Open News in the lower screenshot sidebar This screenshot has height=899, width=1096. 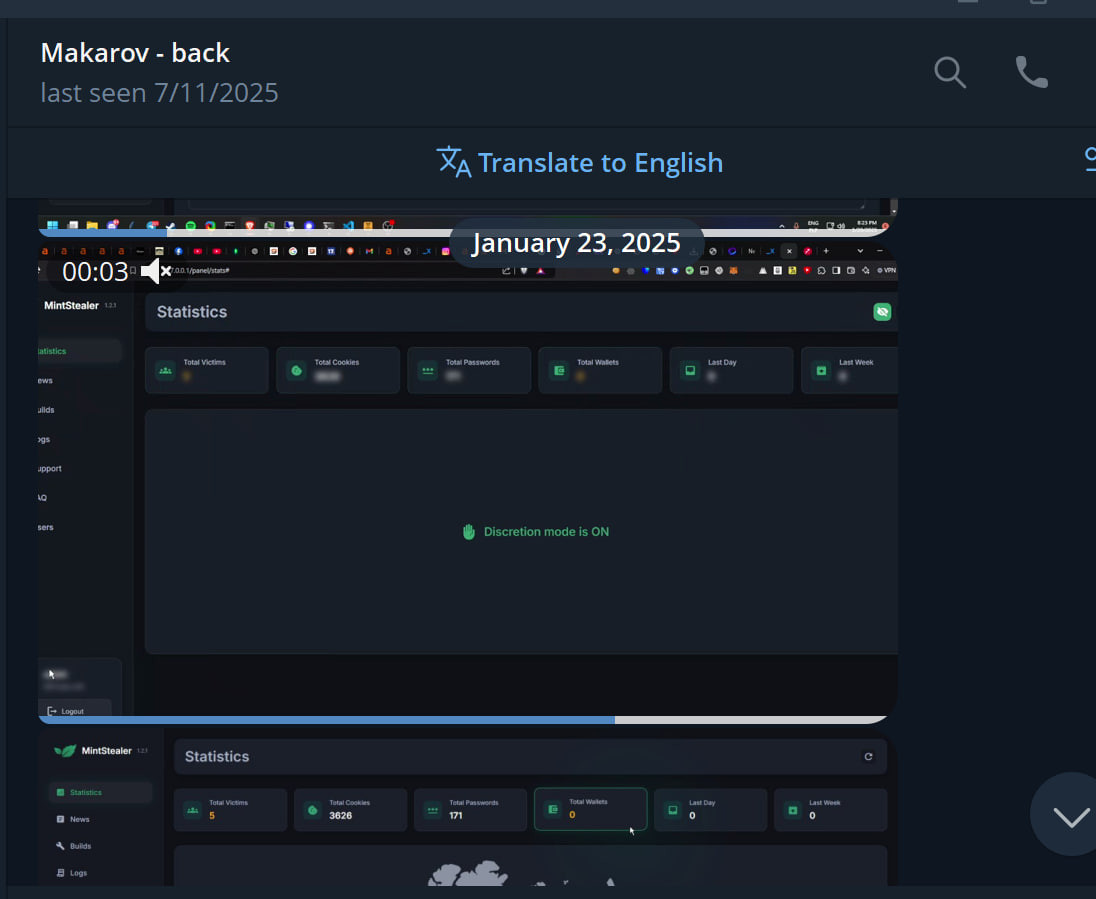coord(73,819)
